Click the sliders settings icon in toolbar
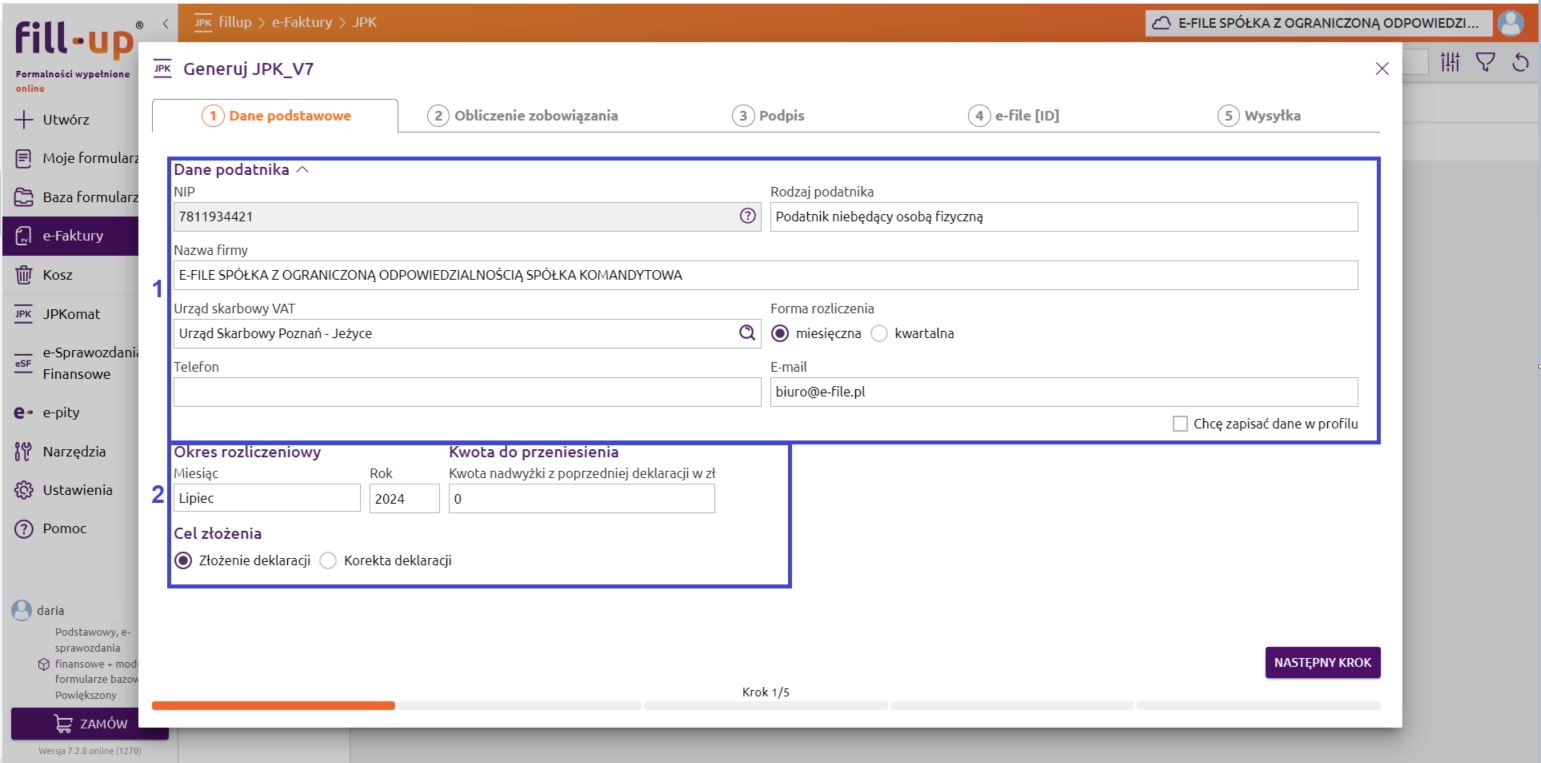 point(1450,62)
